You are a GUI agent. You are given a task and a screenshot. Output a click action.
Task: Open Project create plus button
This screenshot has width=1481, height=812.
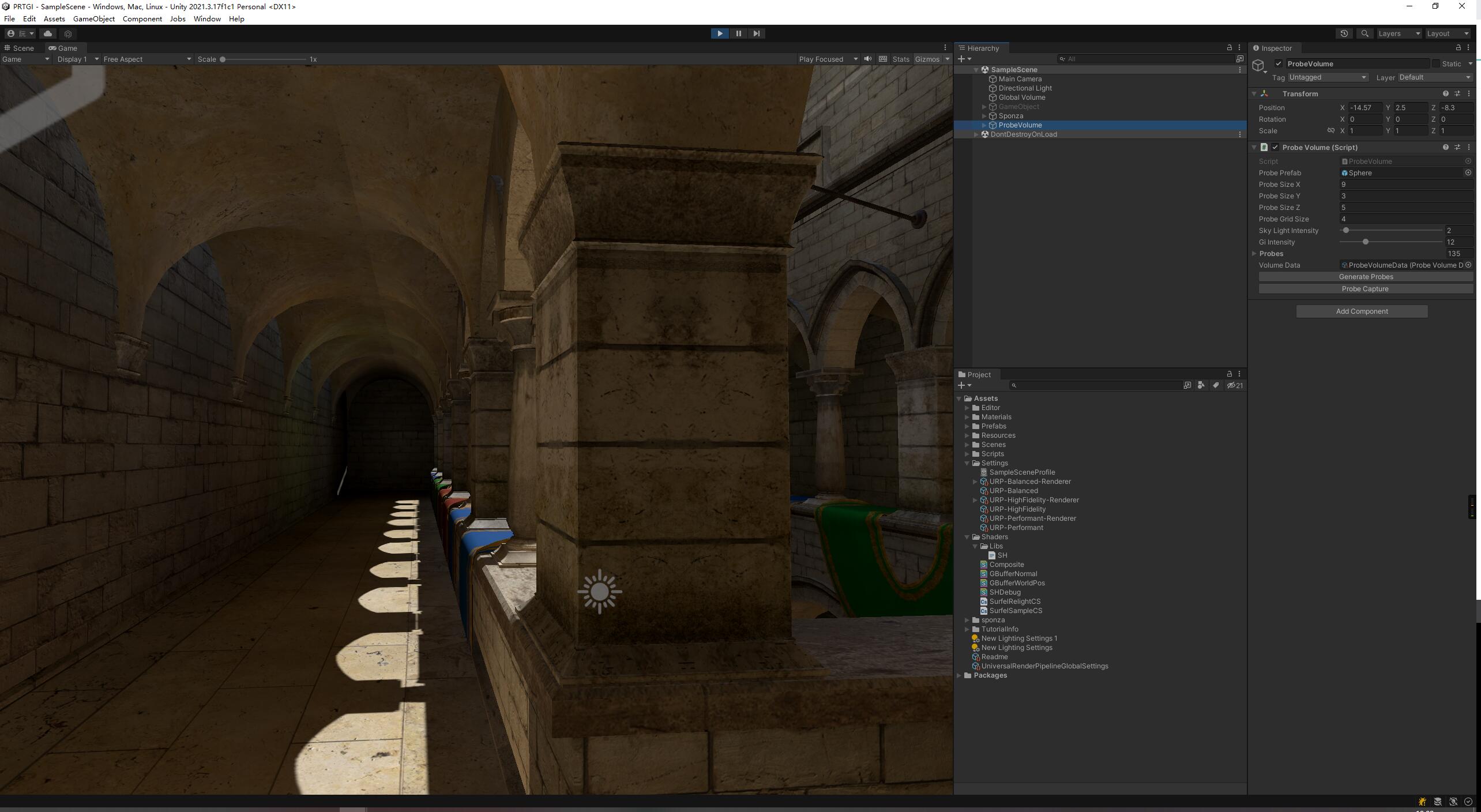click(964, 385)
